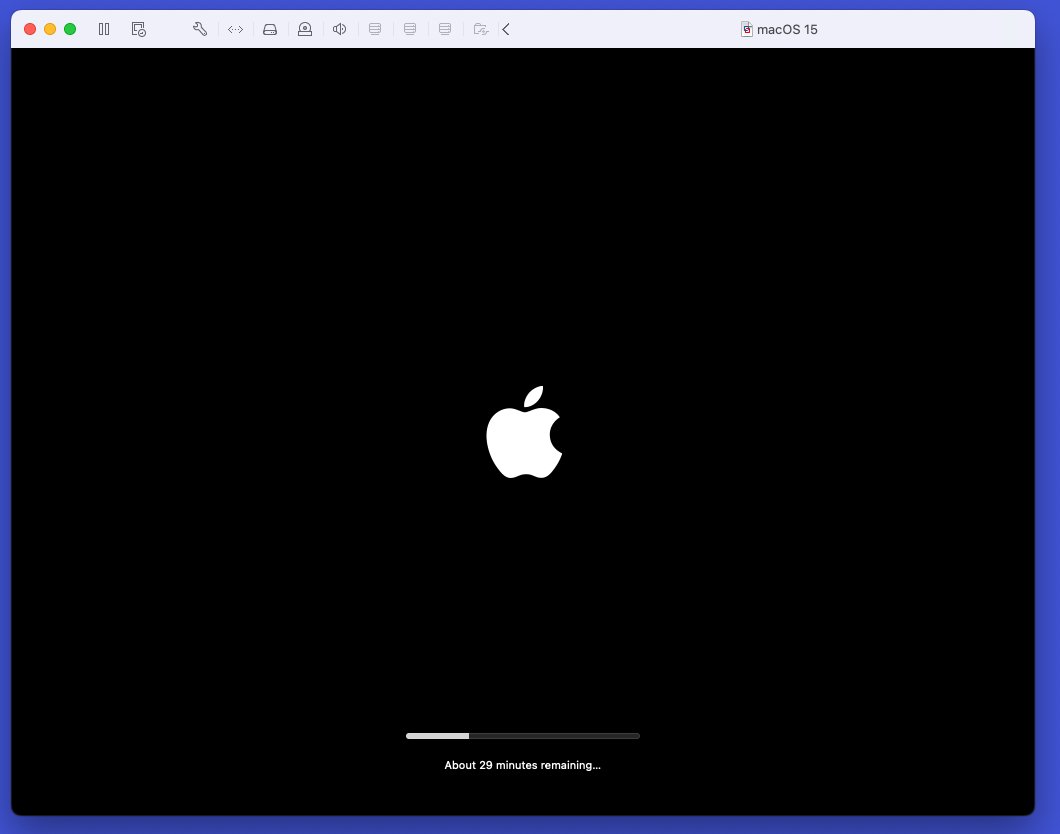Click the 'About 29 minutes remaining...' text

(523, 765)
